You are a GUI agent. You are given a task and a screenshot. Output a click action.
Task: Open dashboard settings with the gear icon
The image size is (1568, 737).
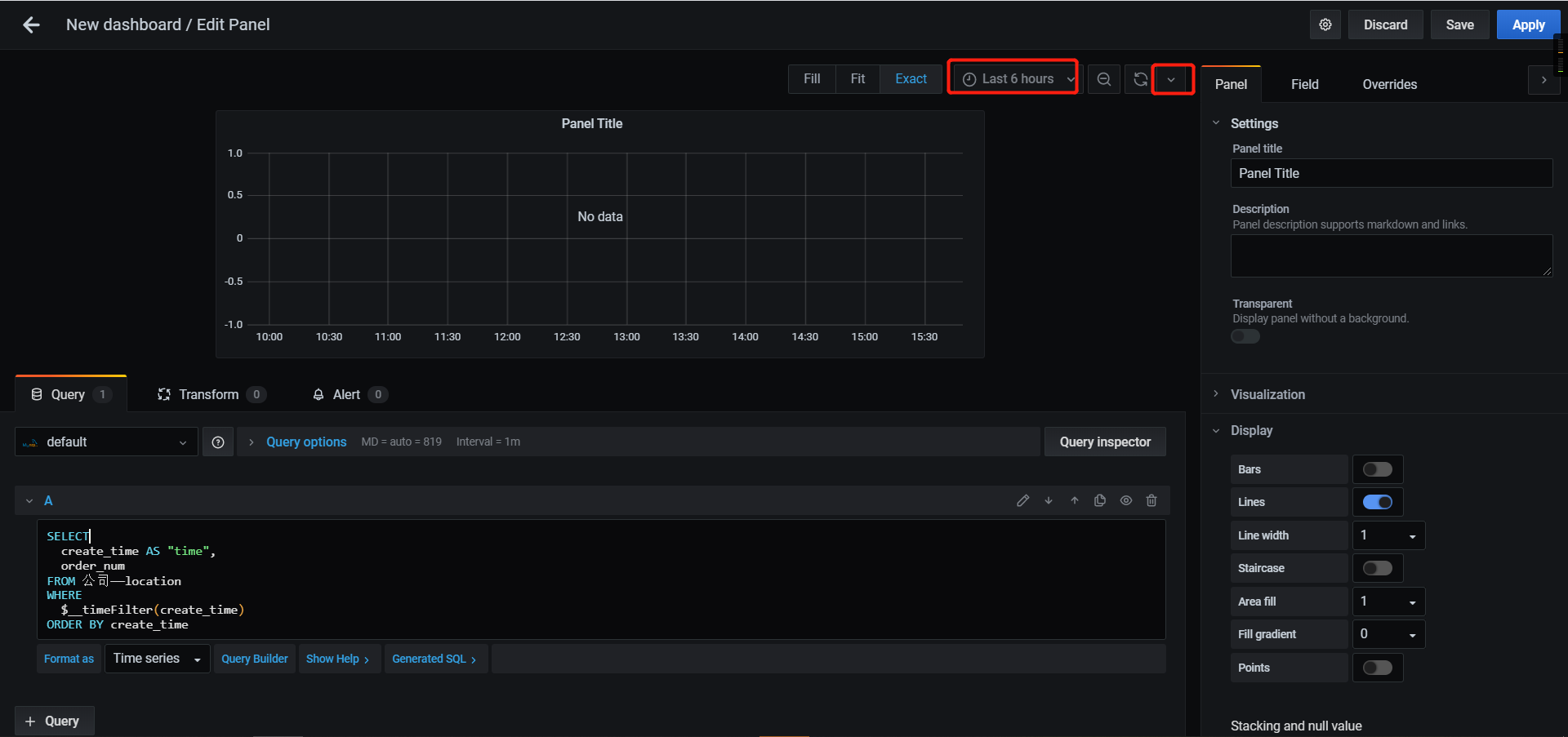[x=1325, y=24]
